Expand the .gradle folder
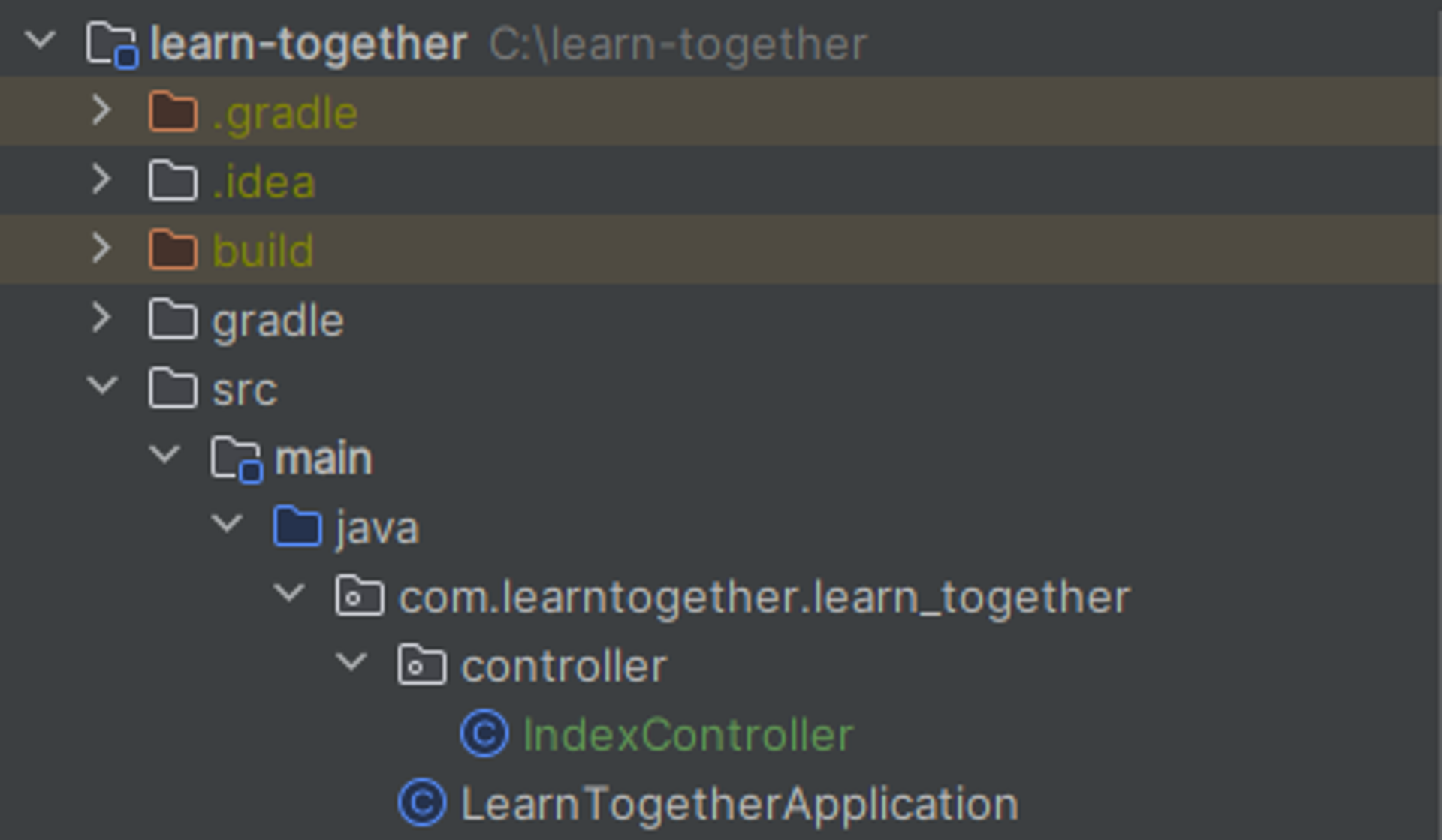 click(x=101, y=111)
